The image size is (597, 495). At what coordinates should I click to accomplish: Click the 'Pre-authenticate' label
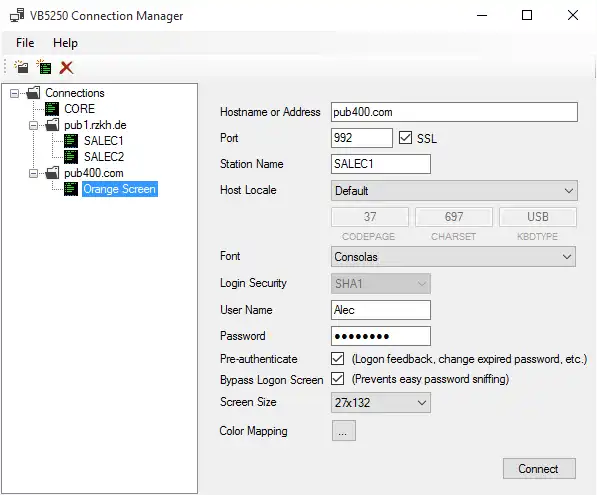click(x=259, y=359)
